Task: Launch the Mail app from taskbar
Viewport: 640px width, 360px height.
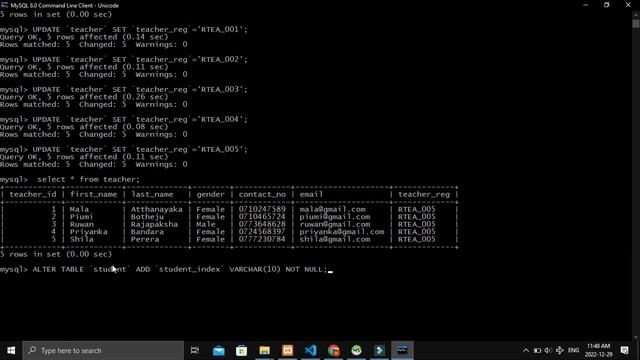Action: point(218,350)
